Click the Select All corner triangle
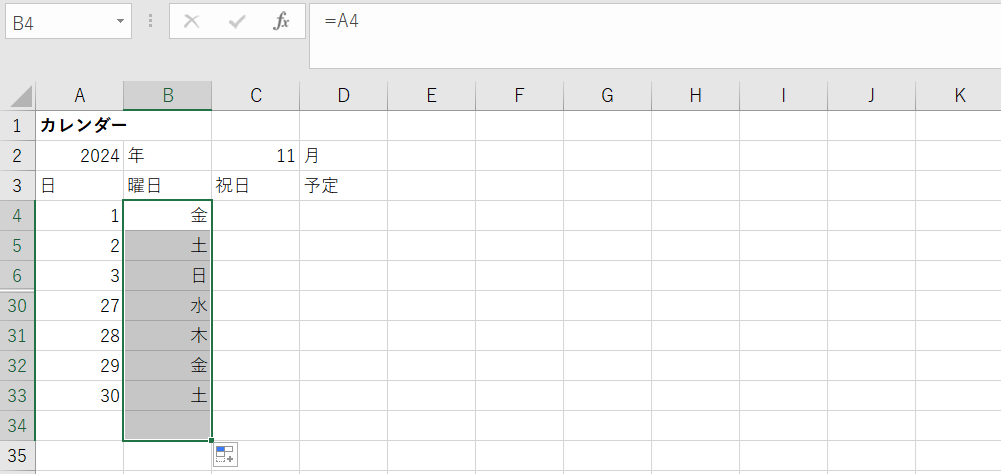 [x=19, y=96]
